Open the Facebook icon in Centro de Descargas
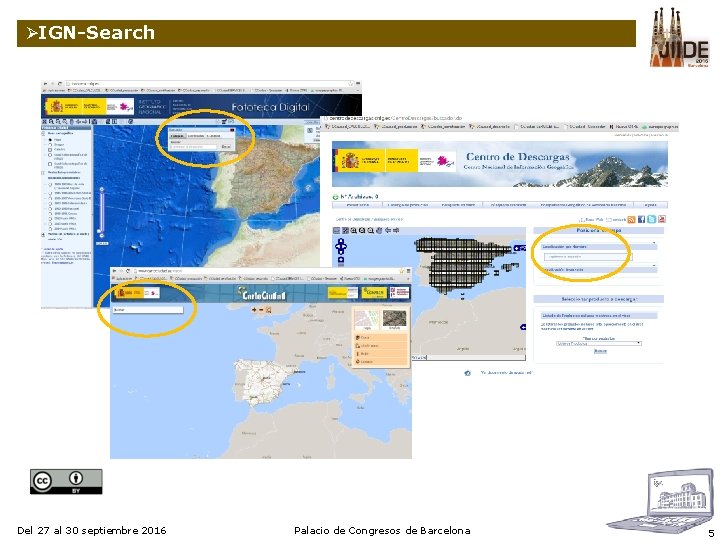This screenshot has height=540, width=720. point(641,219)
